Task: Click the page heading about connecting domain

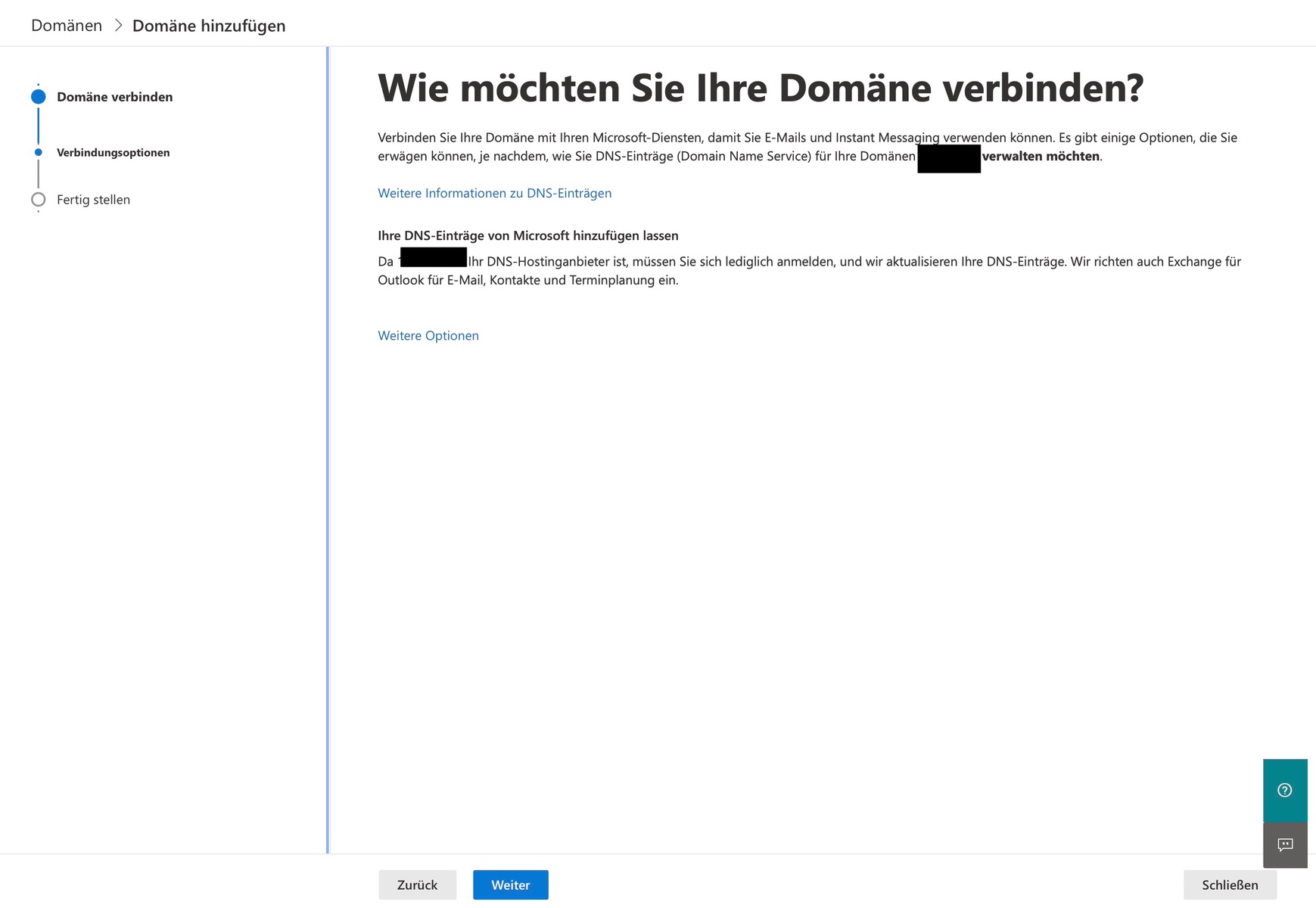Action: (x=760, y=88)
